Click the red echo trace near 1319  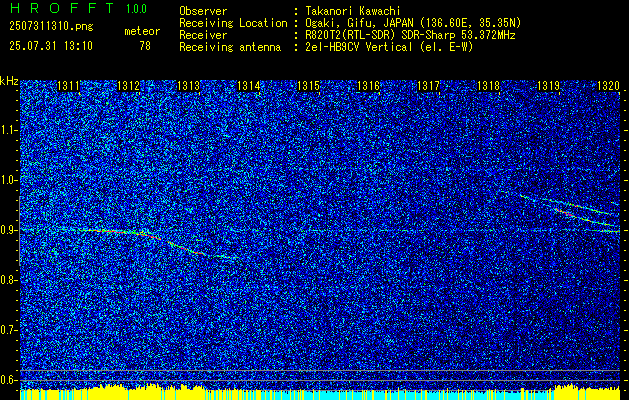pos(566,212)
